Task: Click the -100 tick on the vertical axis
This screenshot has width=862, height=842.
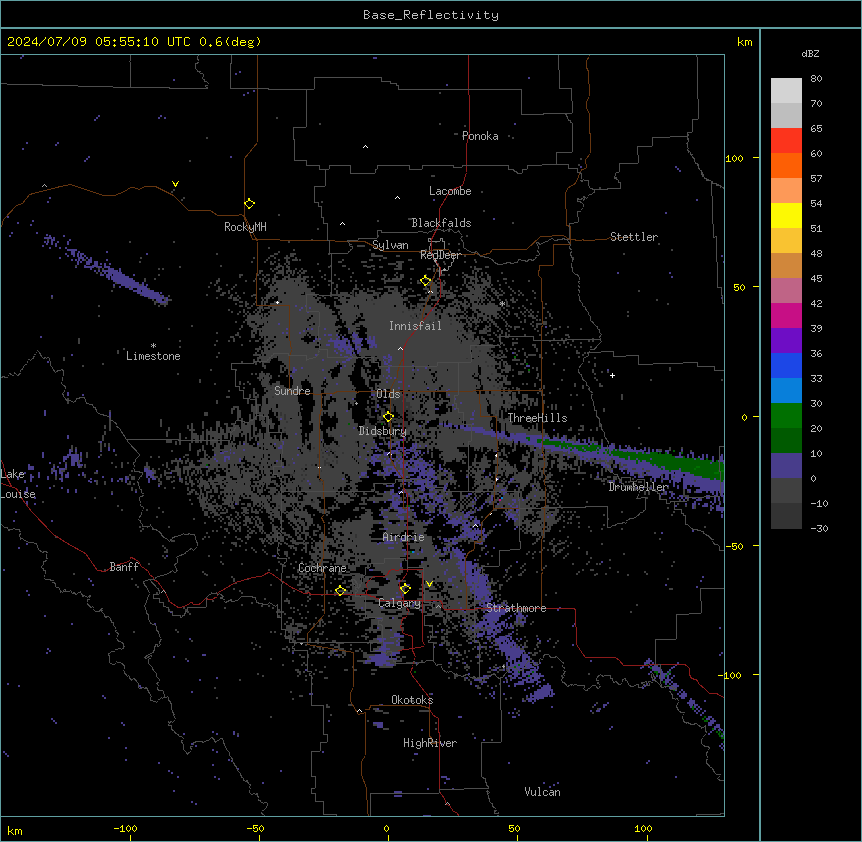Action: tap(732, 675)
